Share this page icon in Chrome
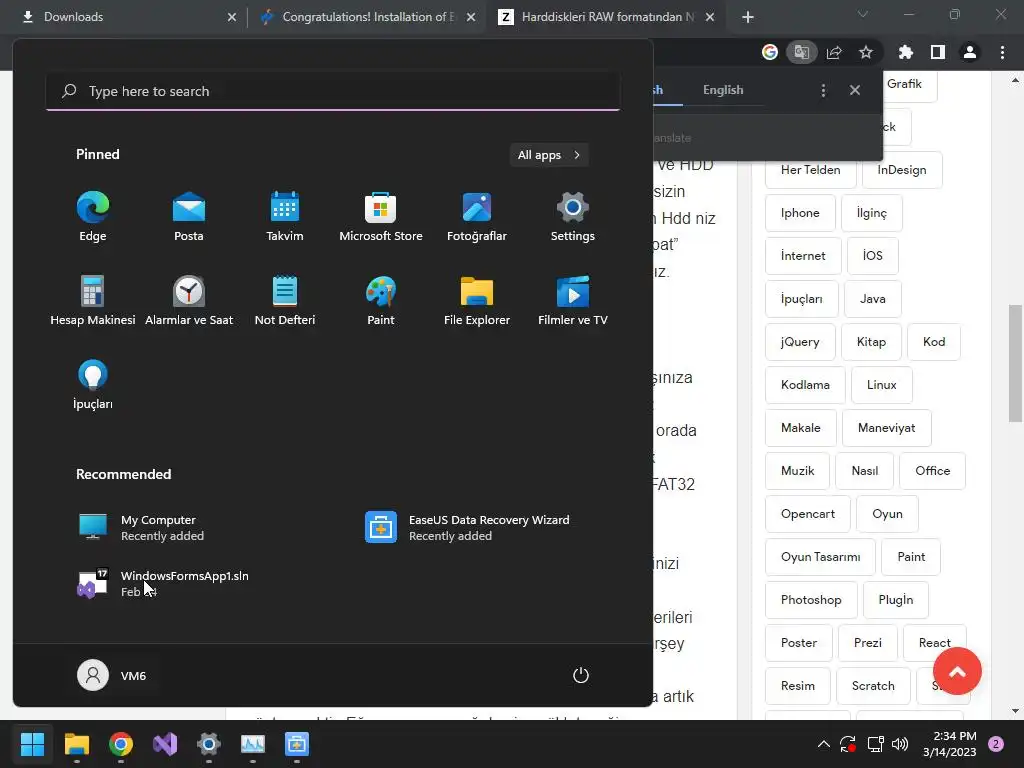 (x=834, y=52)
